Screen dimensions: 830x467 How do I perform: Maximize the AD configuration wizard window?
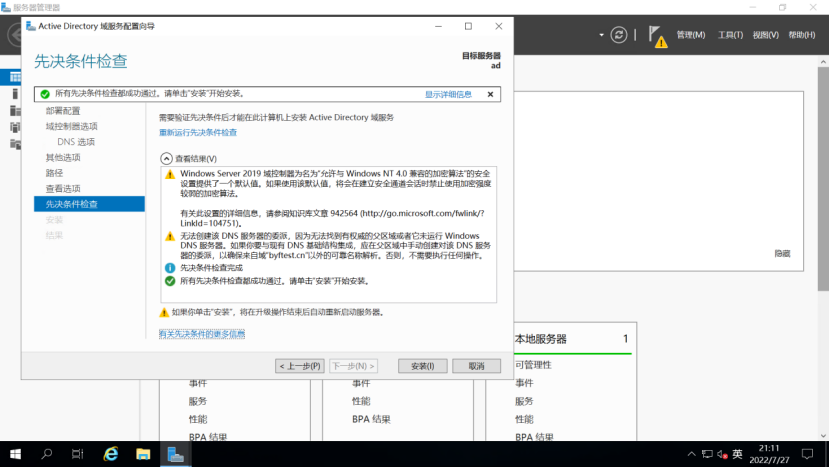468,26
